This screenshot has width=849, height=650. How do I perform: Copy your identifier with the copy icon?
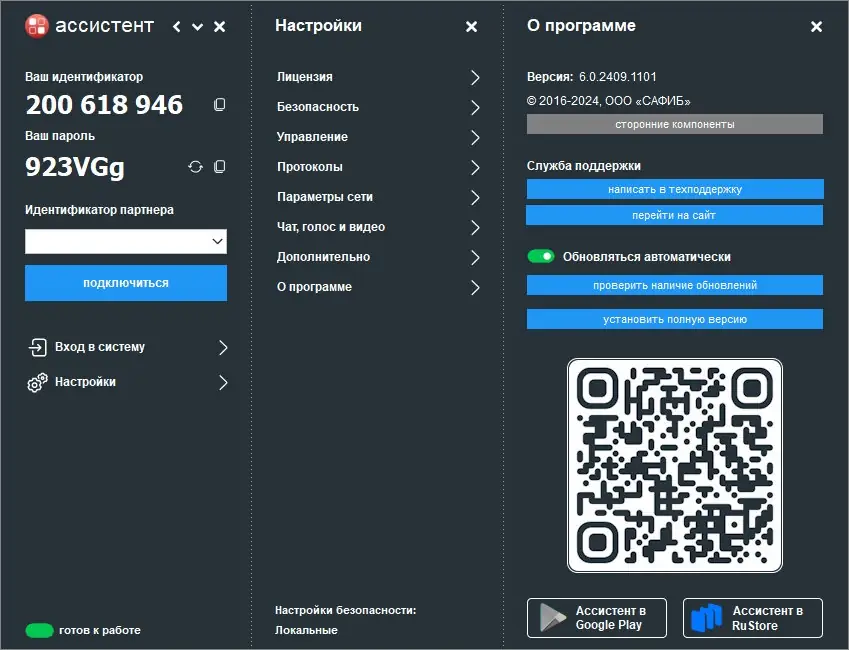[x=219, y=103]
